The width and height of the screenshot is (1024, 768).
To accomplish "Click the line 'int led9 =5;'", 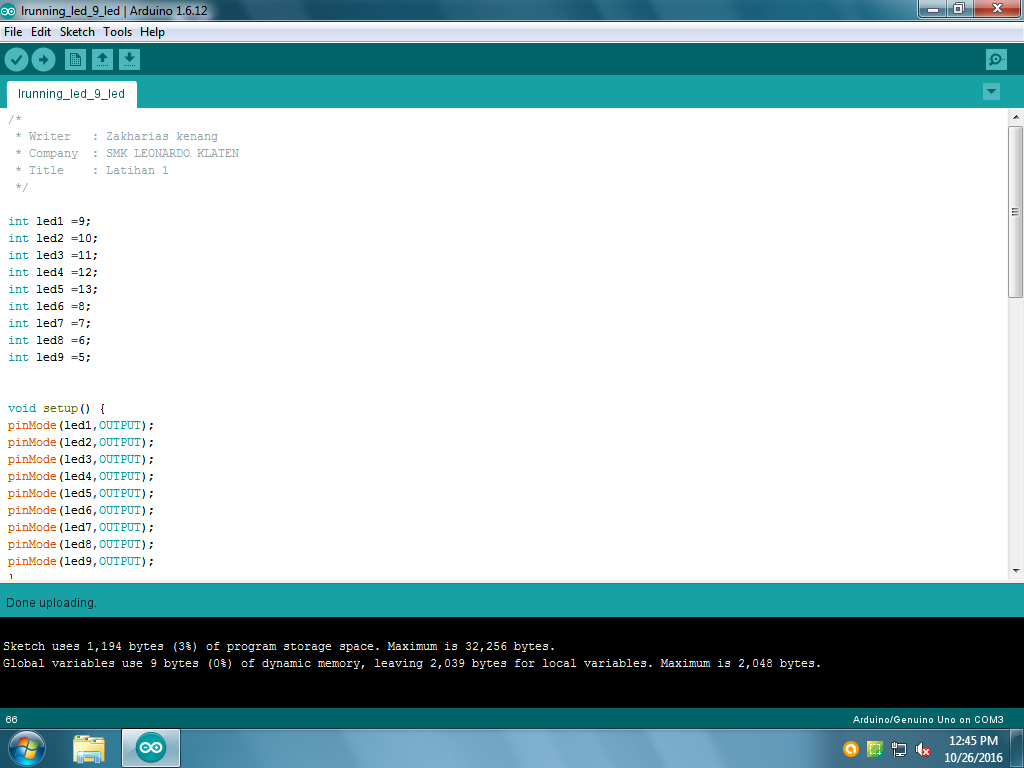I will (x=50, y=357).
